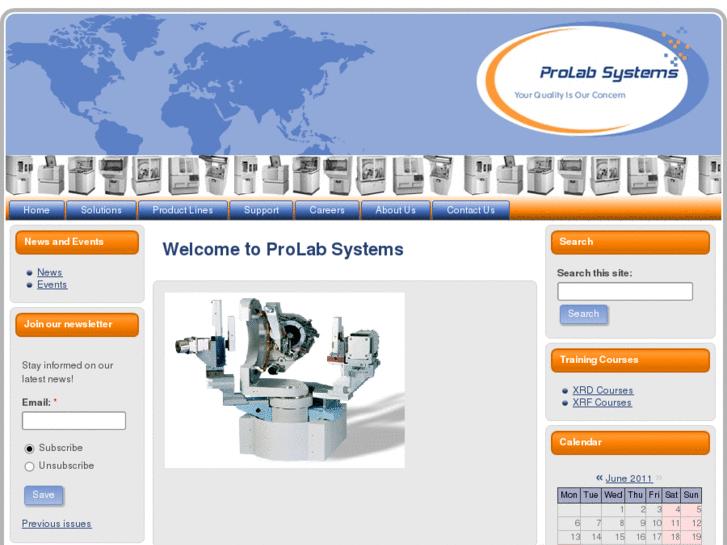Click the 'Your Quality Is Our Concern' slogan
The height and width of the screenshot is (545, 727).
tap(570, 95)
